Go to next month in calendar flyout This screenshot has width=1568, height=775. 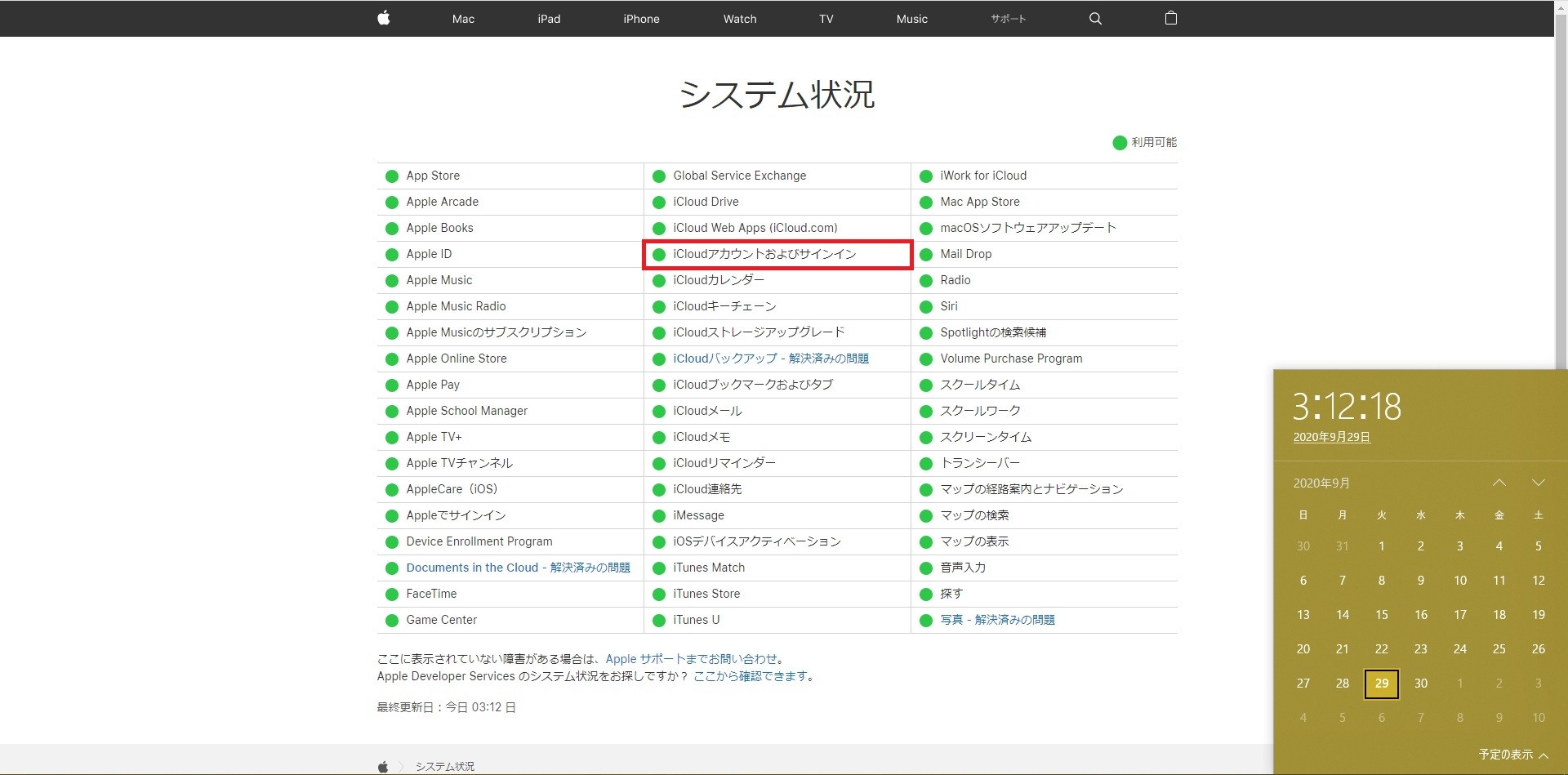click(x=1539, y=483)
